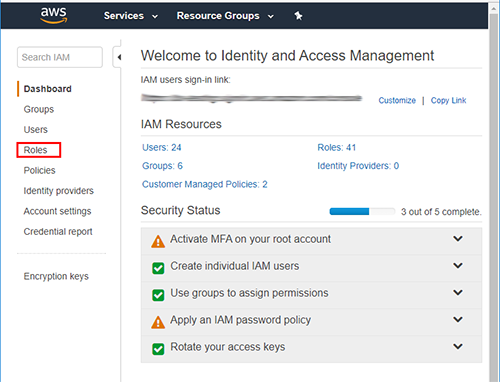Screen dimensions: 500x382
Task: Open Users in the IAM sidebar
Action: [x=36, y=130]
